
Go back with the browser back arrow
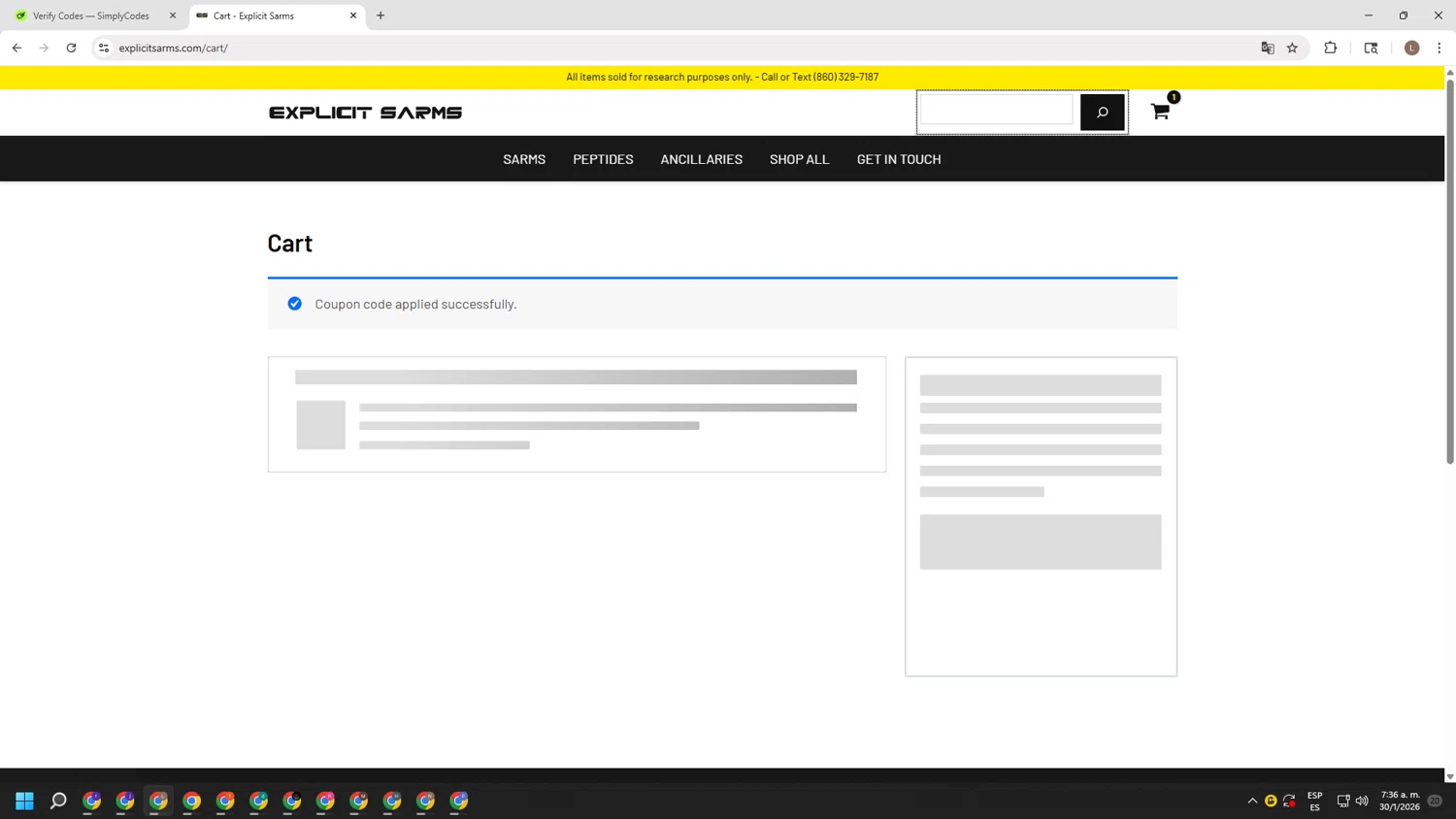pyautogui.click(x=17, y=48)
